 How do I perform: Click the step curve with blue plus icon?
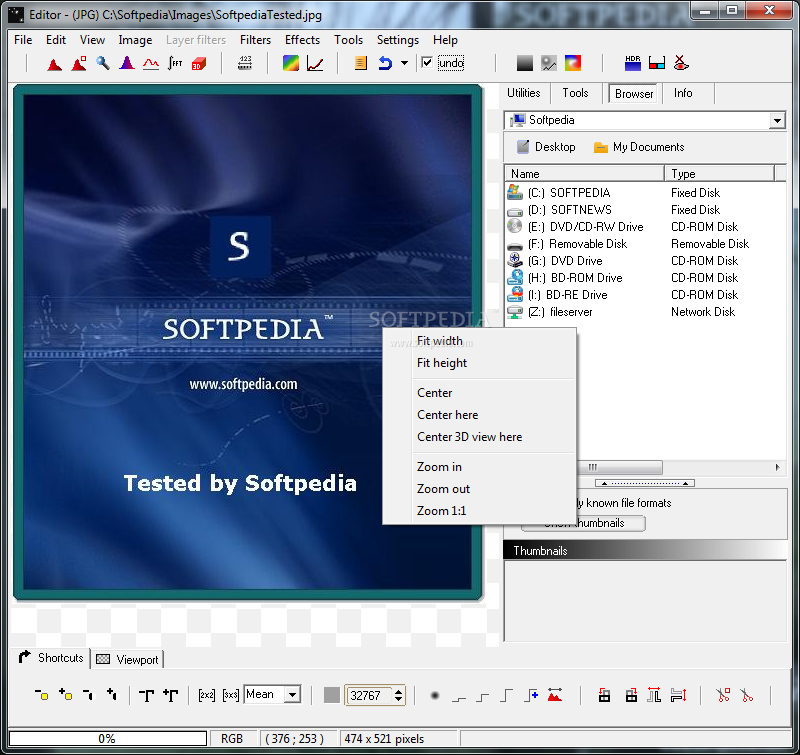[531, 695]
